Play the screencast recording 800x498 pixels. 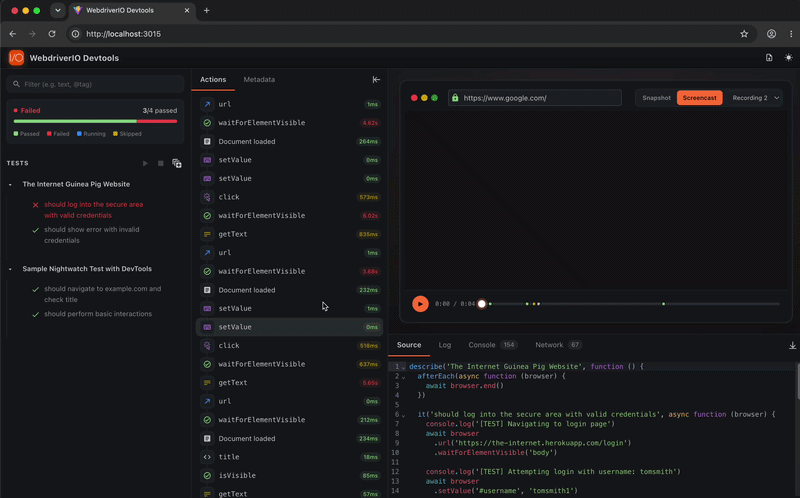pos(420,304)
